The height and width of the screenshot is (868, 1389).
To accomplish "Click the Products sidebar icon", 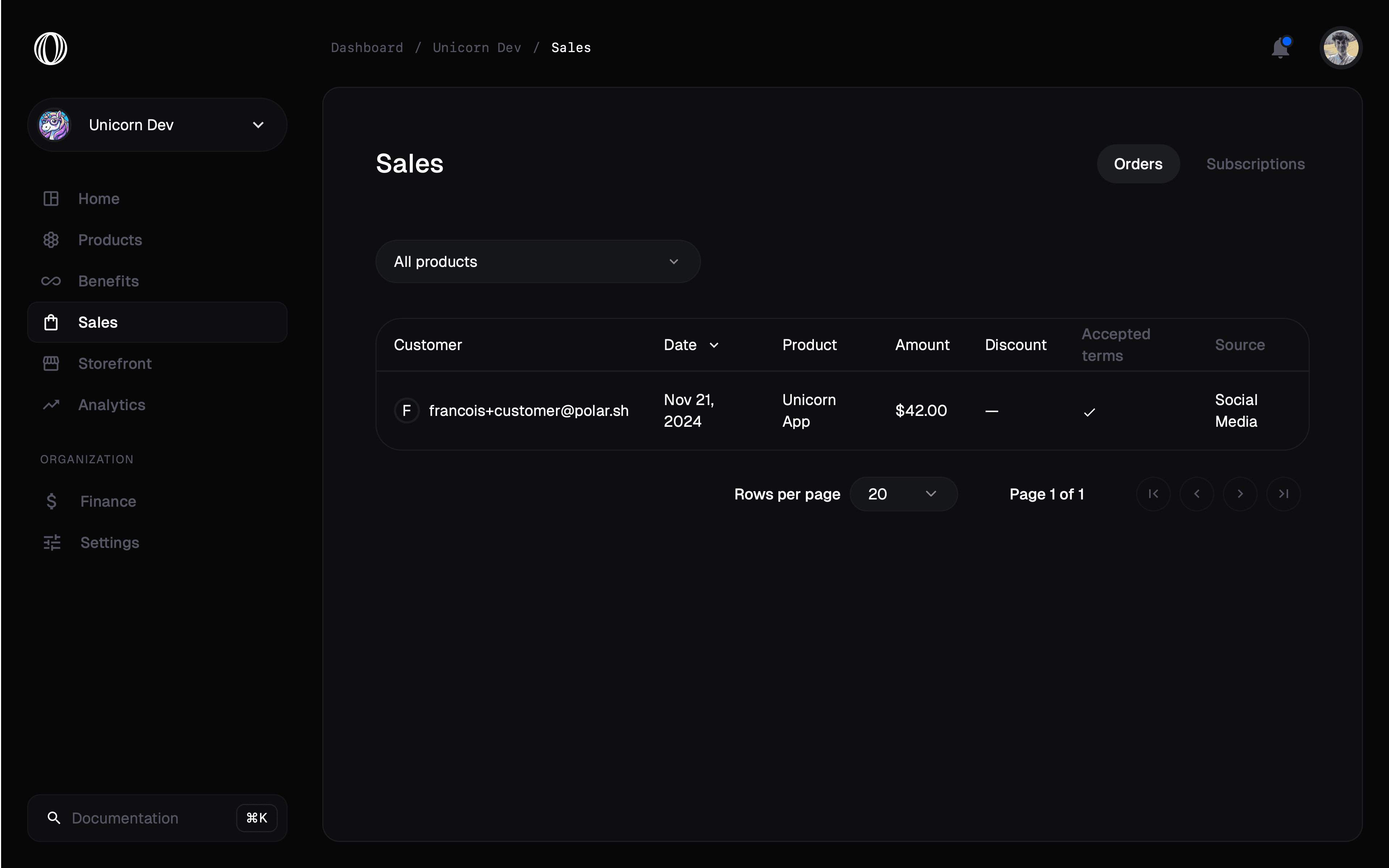I will click(x=51, y=239).
